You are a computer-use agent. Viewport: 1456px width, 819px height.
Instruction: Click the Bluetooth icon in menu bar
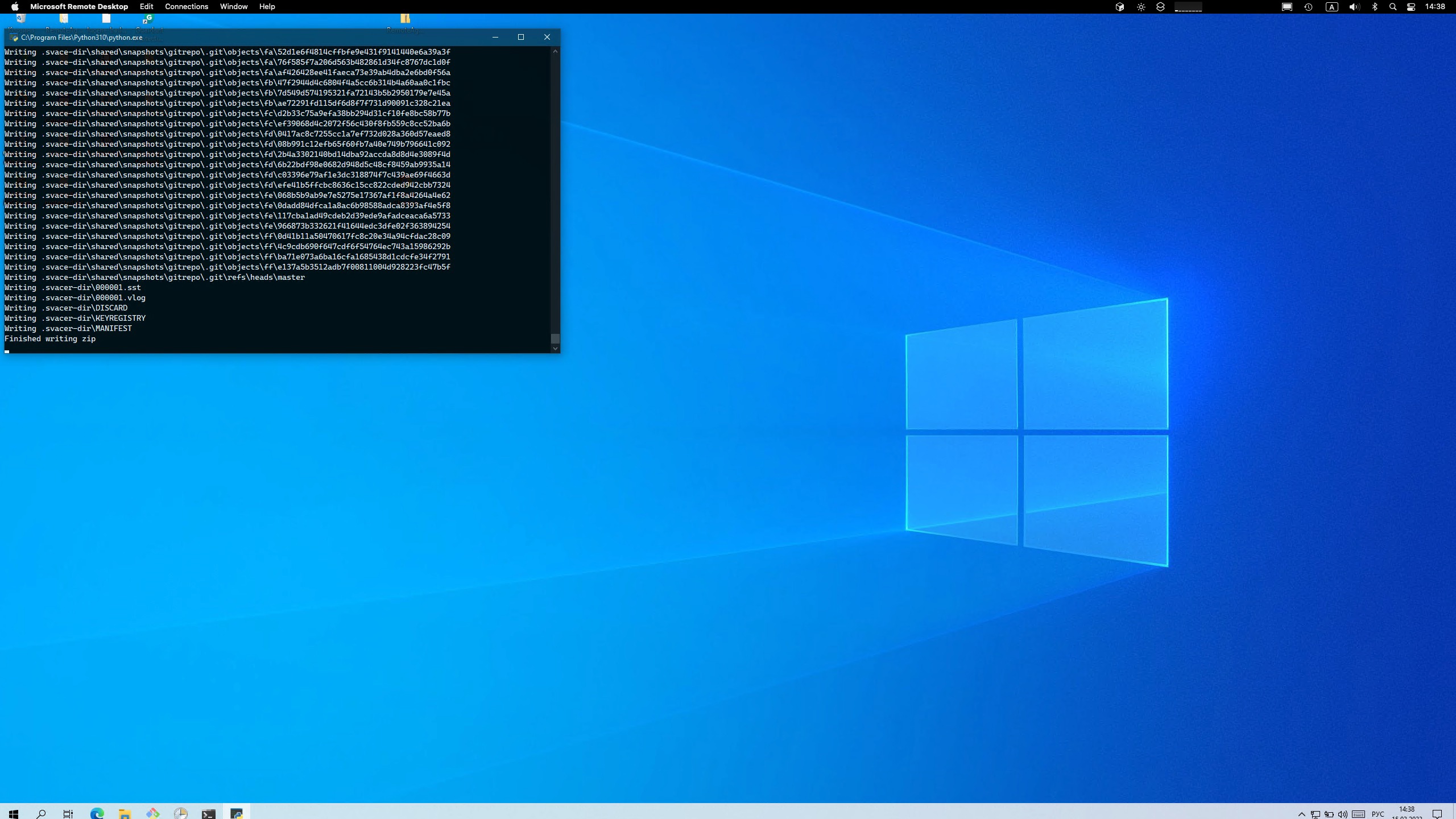[x=1375, y=7]
